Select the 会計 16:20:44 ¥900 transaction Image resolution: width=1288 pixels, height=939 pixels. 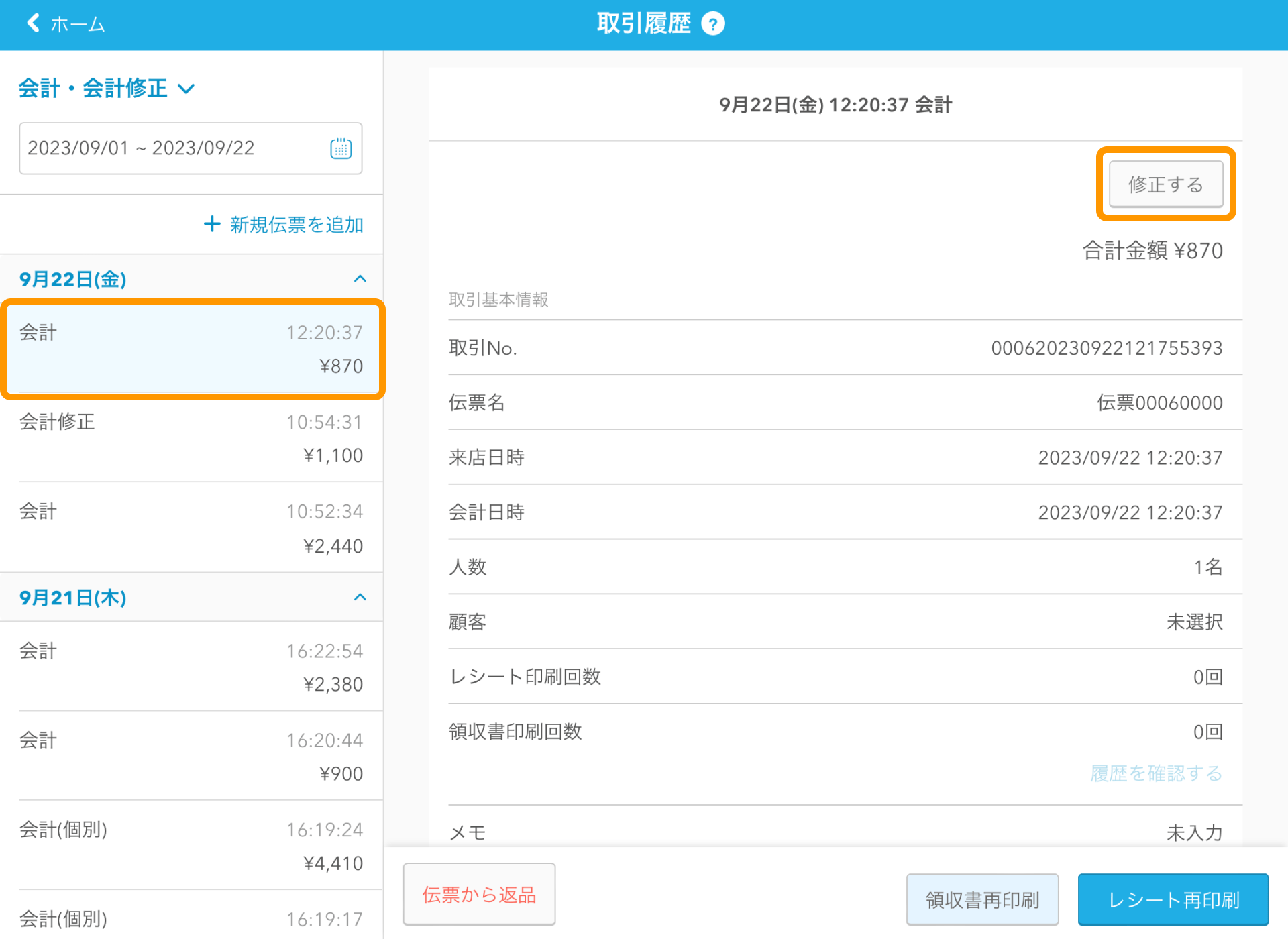coord(191,757)
